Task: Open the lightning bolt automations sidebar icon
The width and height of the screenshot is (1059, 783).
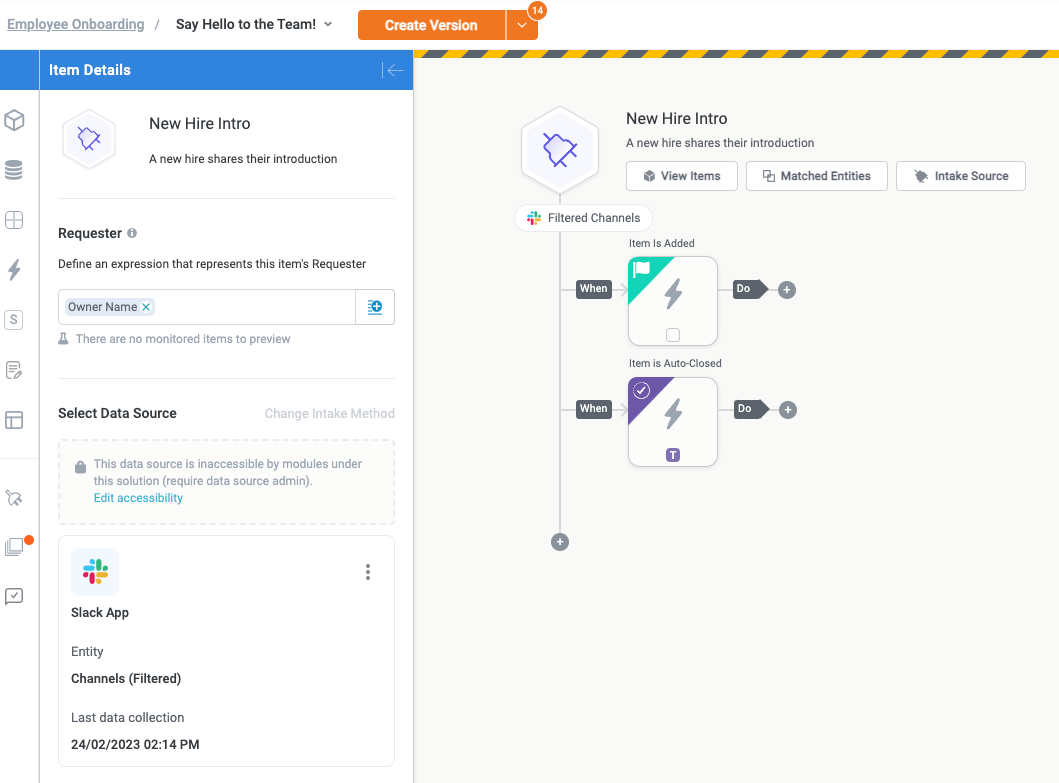Action: [14, 270]
